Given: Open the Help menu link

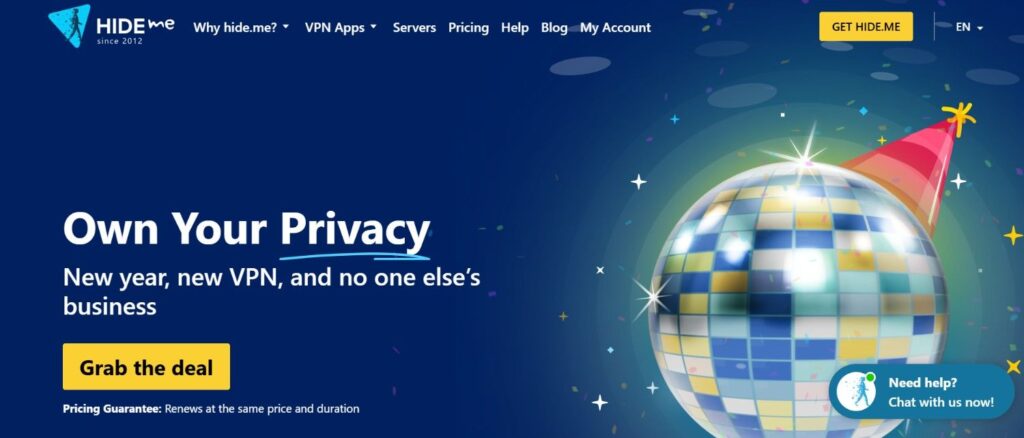Looking at the screenshot, I should pos(515,27).
